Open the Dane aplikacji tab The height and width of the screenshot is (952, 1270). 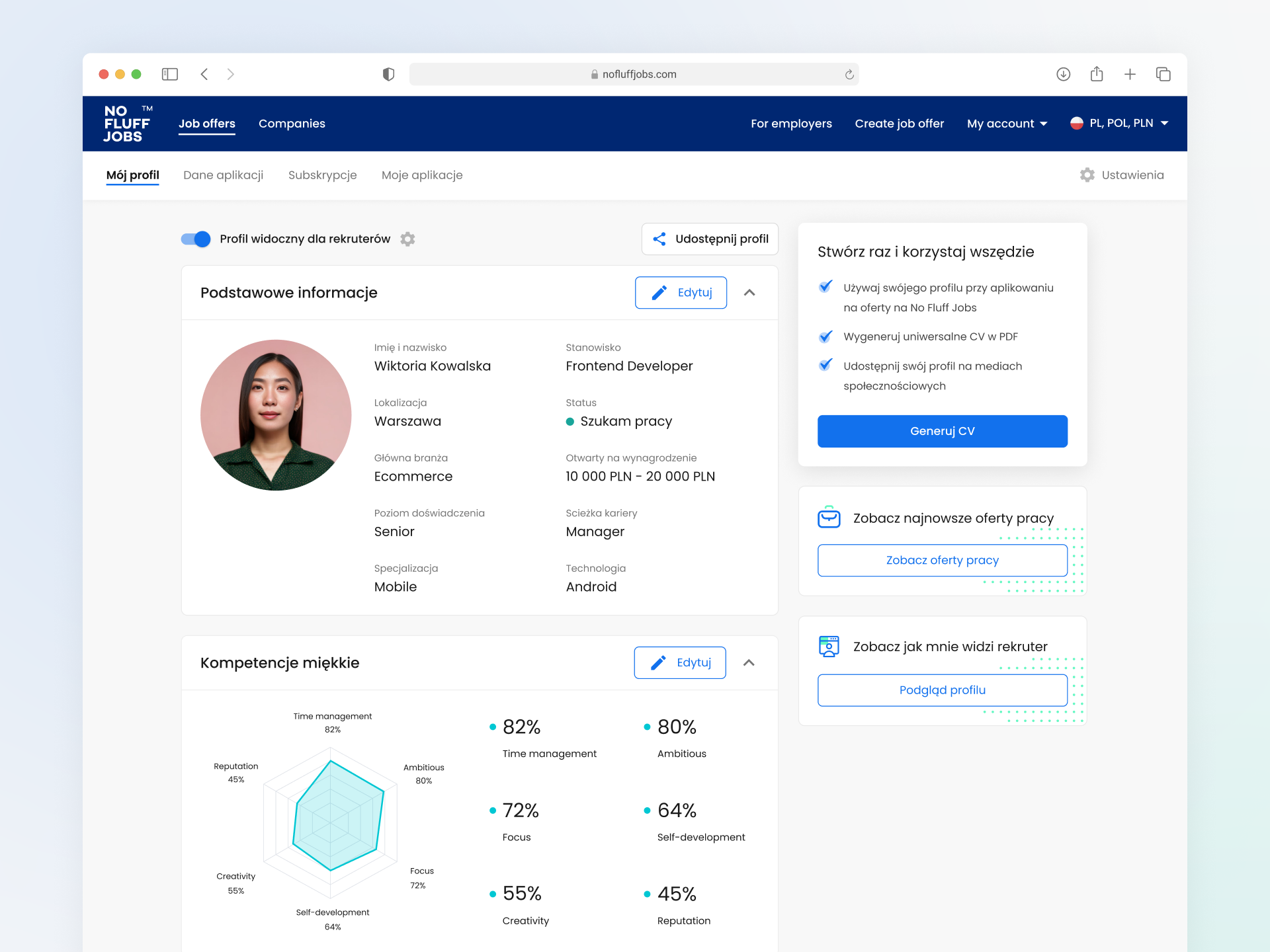coord(223,175)
